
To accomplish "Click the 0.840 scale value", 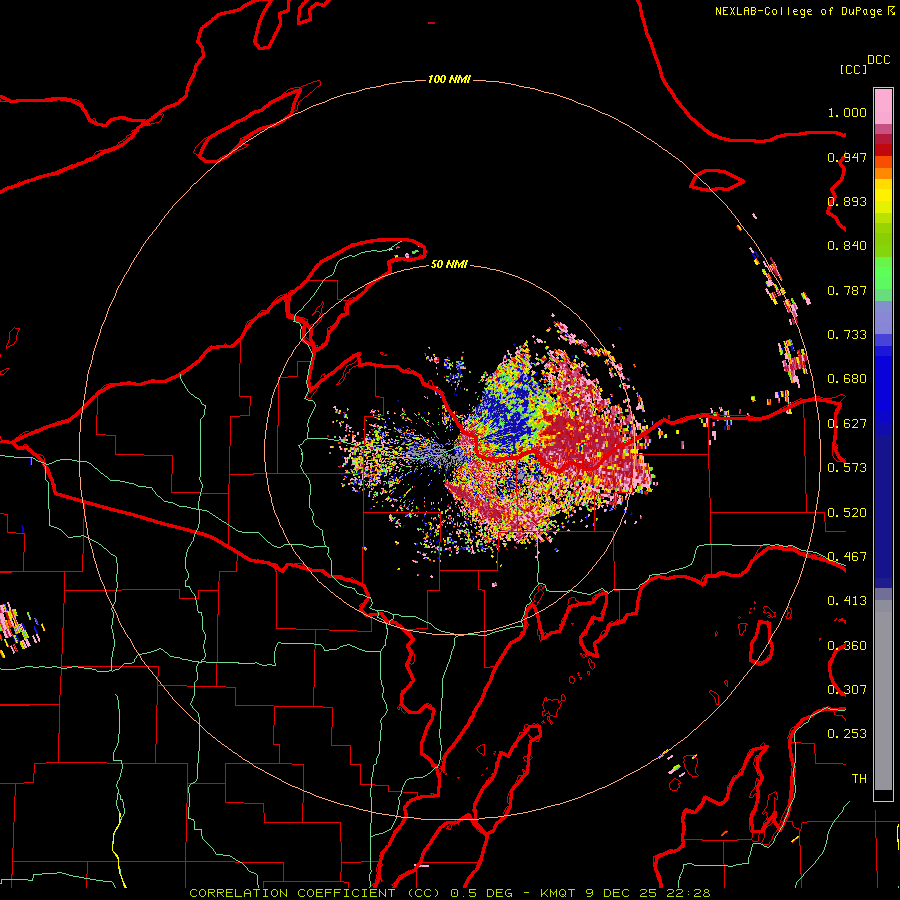I will tap(847, 246).
